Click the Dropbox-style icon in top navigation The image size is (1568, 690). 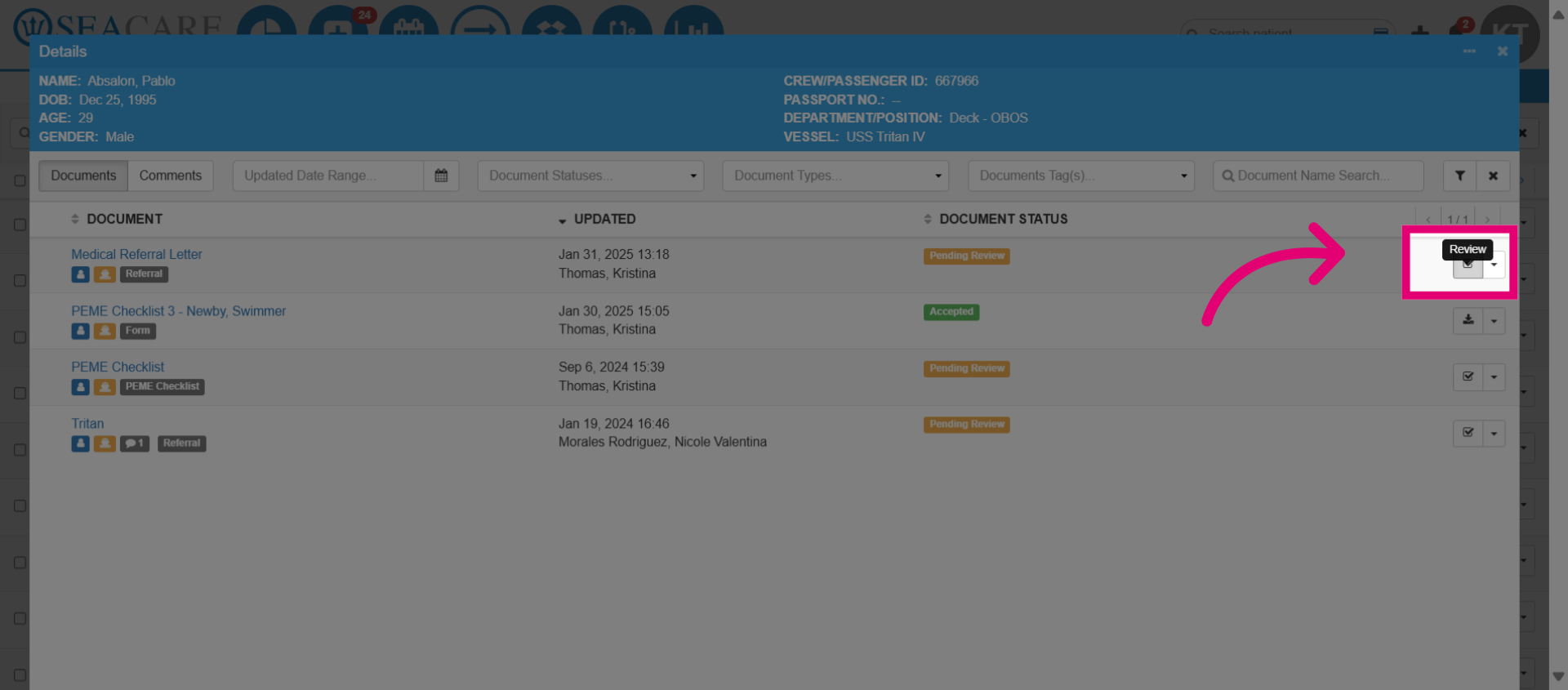pos(552,23)
